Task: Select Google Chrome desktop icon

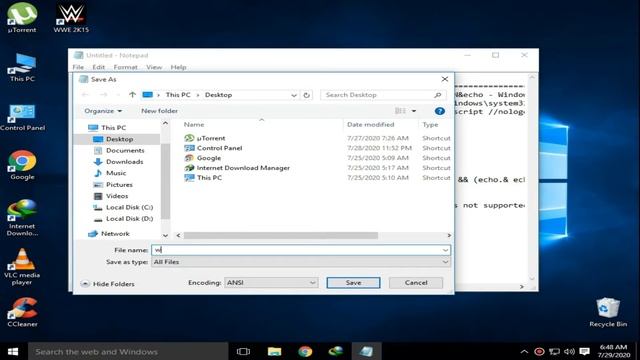Action: (x=22, y=165)
